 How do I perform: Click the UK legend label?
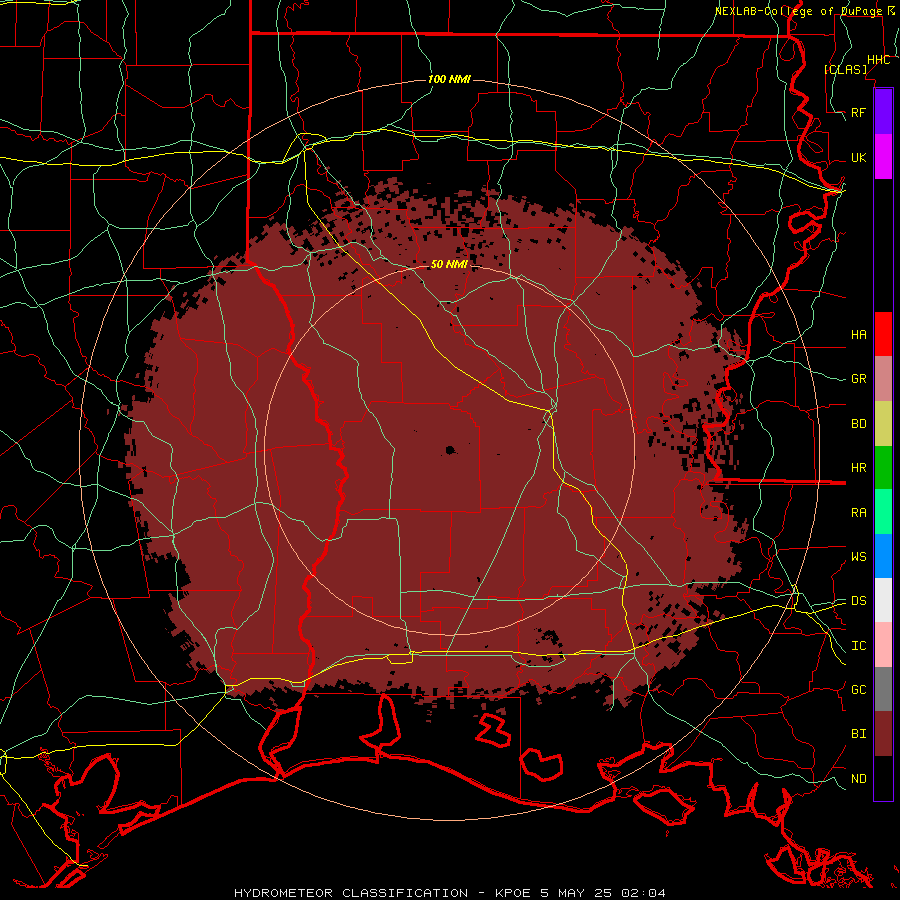pos(859,157)
